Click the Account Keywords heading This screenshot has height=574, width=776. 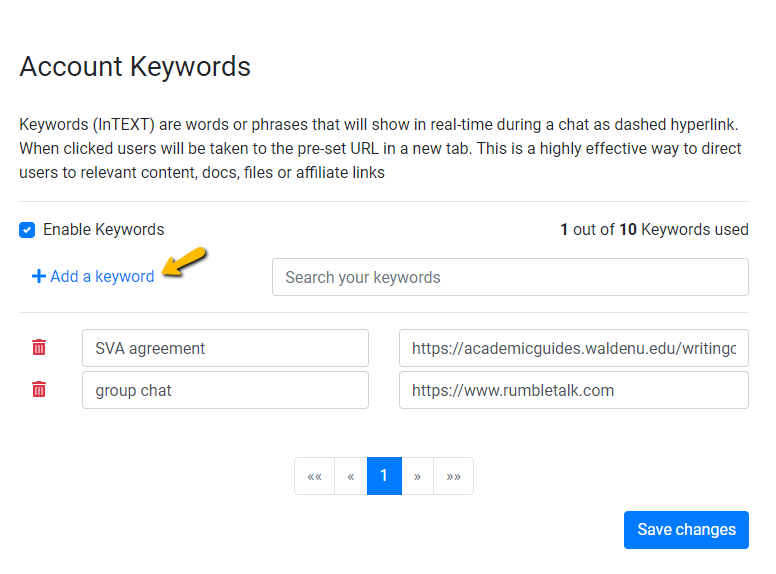(135, 67)
